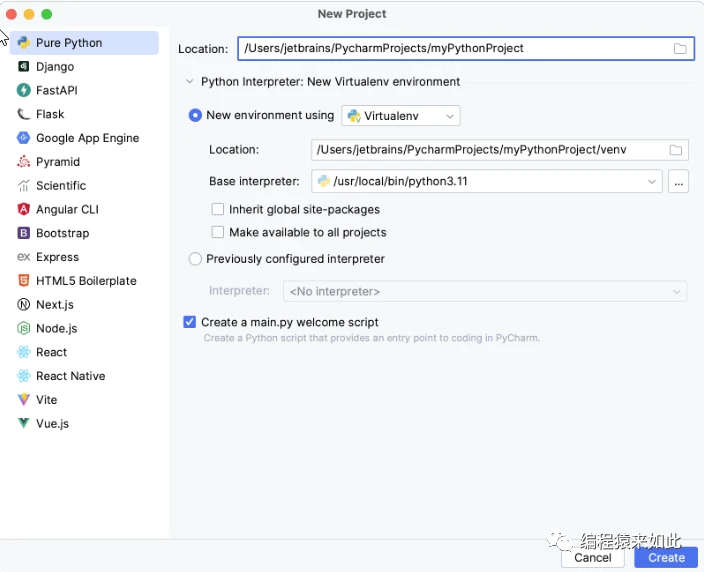Screen dimensions: 704x572
Task: Select Pure Python in project list
Action: 69,43
